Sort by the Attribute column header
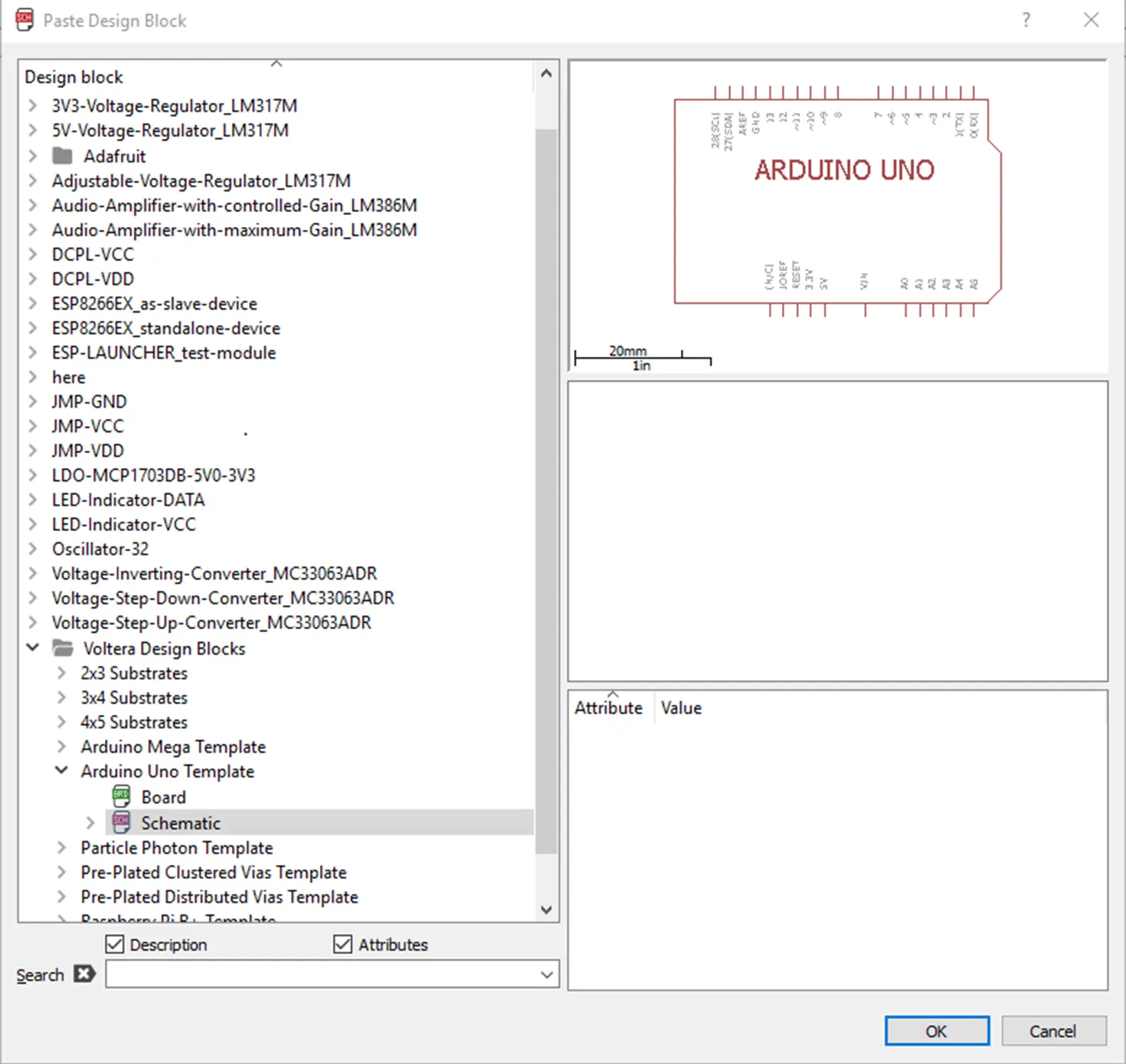Viewport: 1126px width, 1064px height. click(609, 707)
